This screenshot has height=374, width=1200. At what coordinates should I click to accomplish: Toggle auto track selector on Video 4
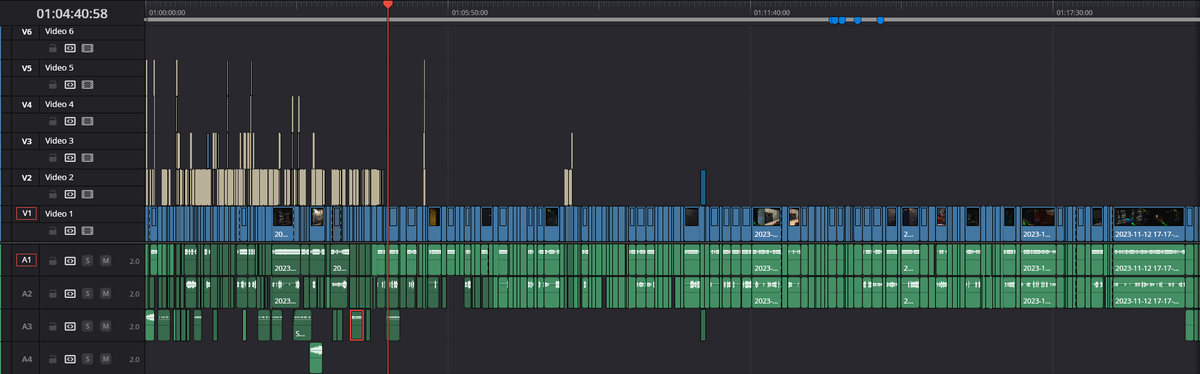tap(70, 120)
